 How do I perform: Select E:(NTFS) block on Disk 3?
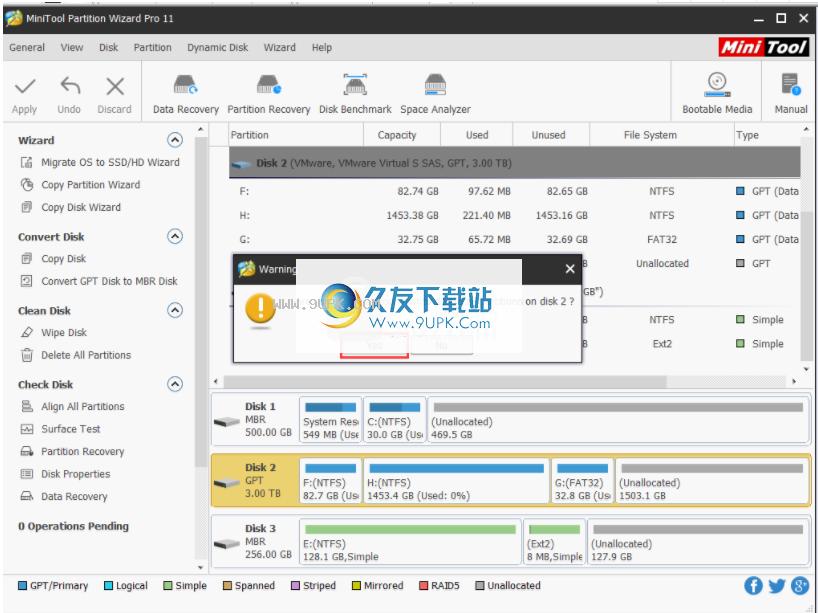point(410,542)
